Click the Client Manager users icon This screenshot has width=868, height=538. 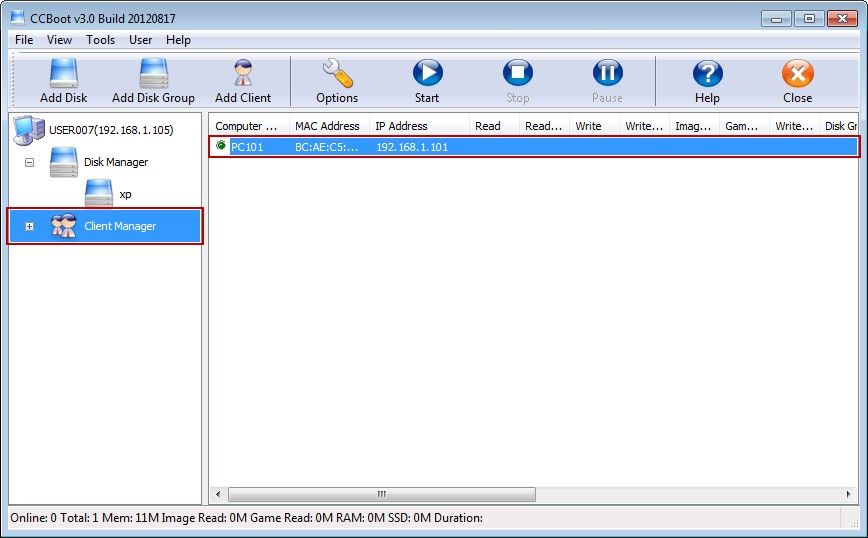(64, 226)
